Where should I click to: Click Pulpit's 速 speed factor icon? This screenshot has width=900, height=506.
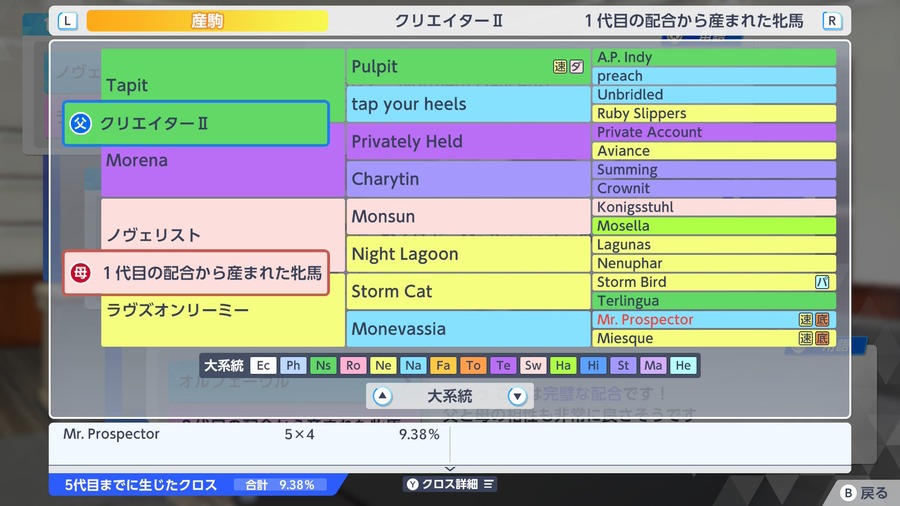(560, 67)
